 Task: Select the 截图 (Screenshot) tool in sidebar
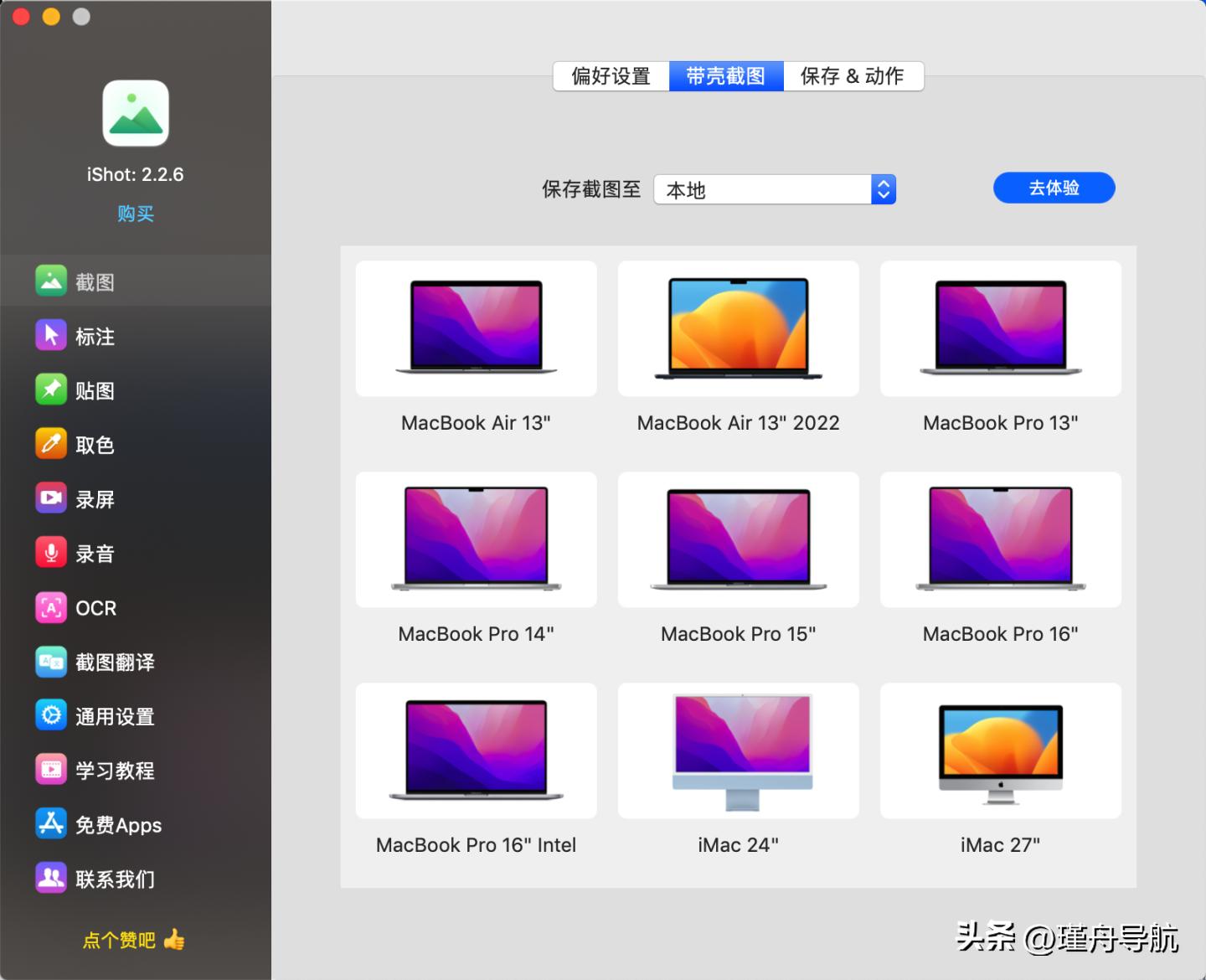[95, 281]
